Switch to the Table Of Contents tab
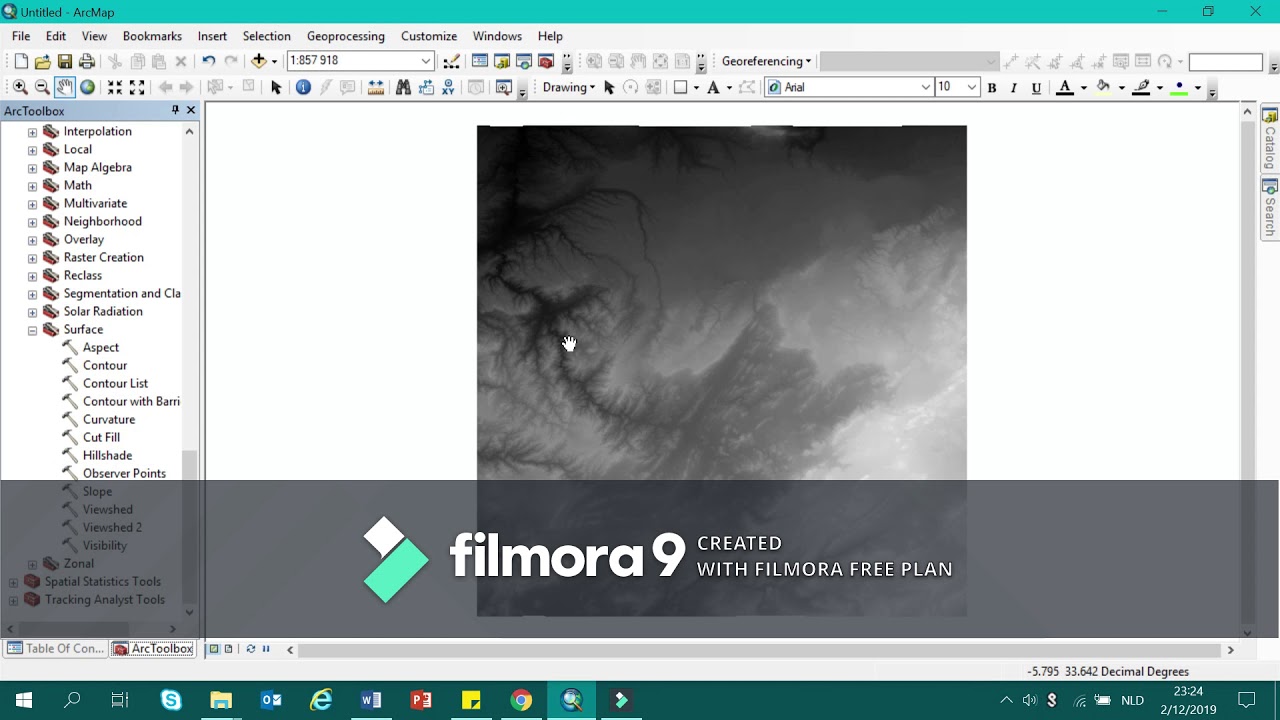This screenshot has width=1280, height=720. tap(56, 649)
